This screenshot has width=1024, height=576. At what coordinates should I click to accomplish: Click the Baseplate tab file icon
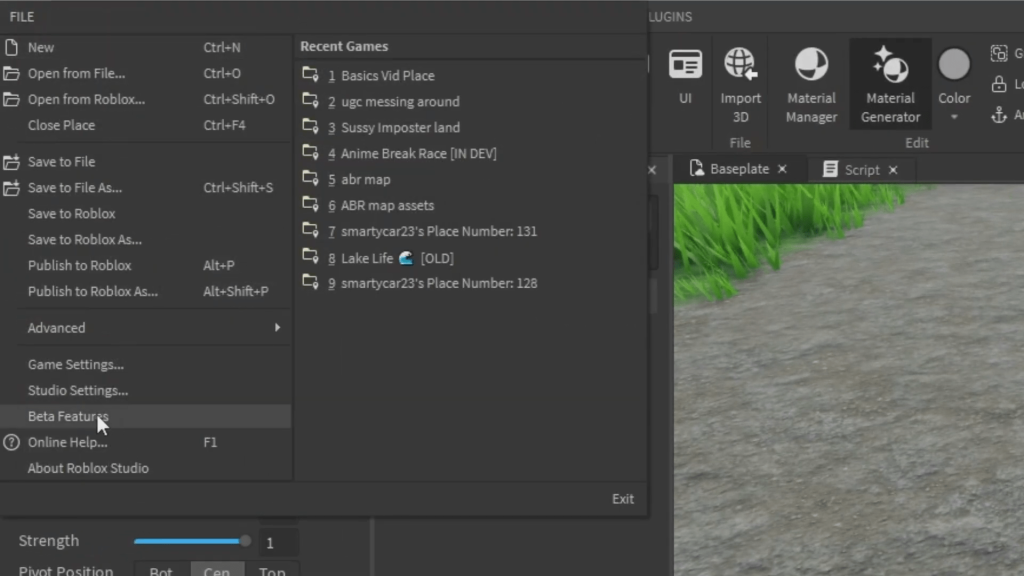(697, 168)
